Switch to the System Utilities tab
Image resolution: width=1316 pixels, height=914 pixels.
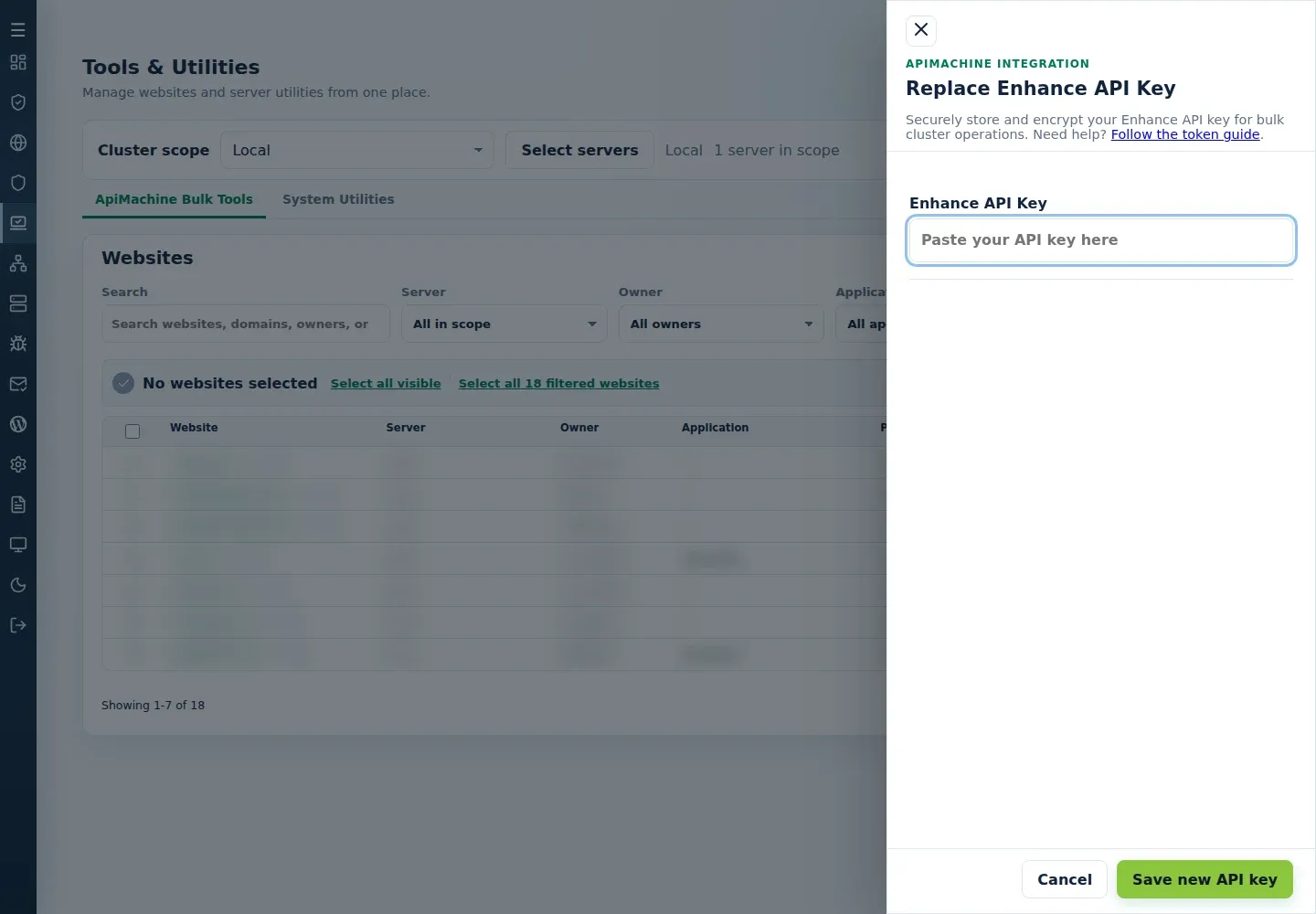pos(338,199)
